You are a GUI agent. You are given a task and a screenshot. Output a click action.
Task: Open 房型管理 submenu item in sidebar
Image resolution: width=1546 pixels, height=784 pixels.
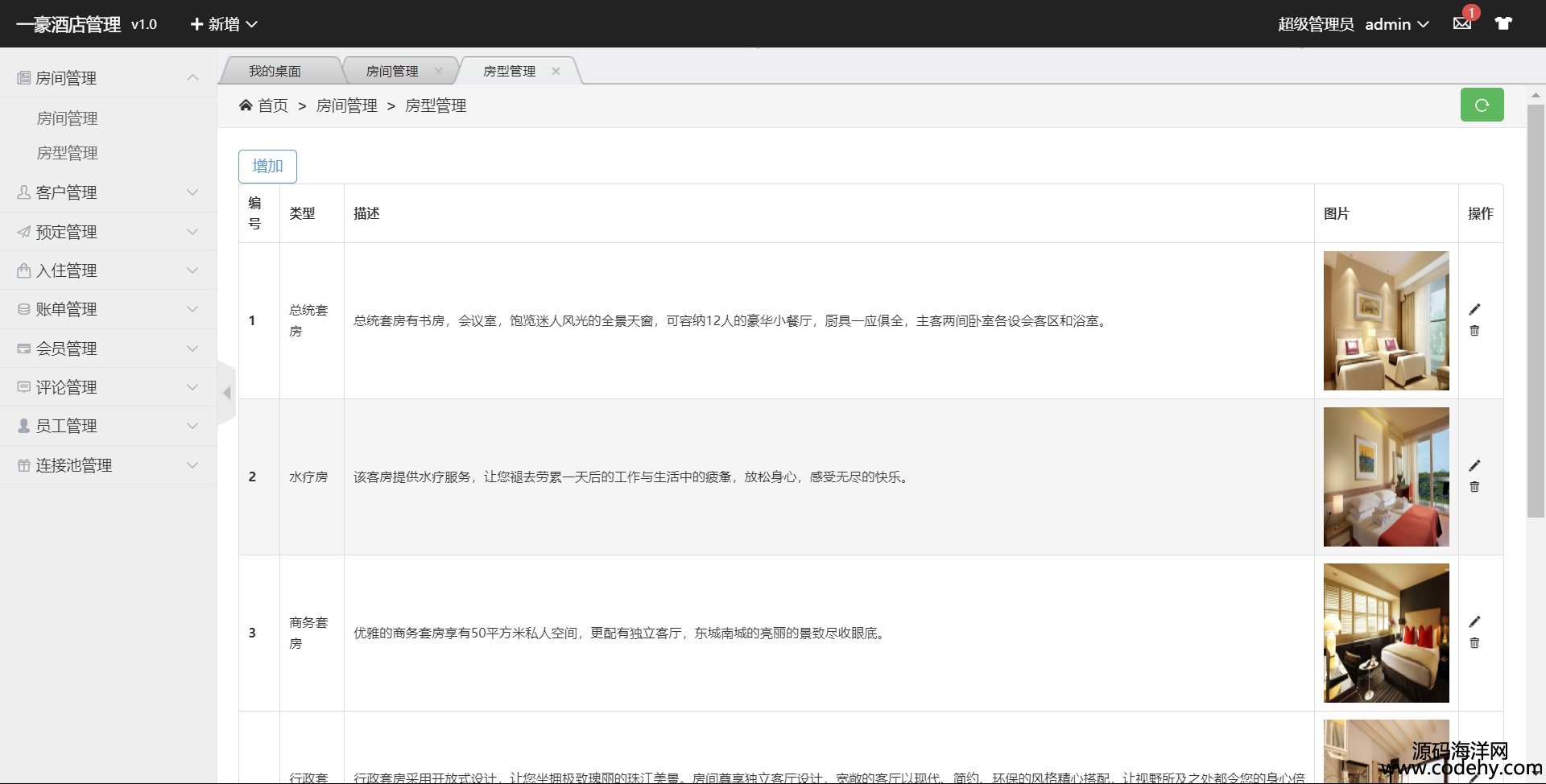(x=67, y=153)
